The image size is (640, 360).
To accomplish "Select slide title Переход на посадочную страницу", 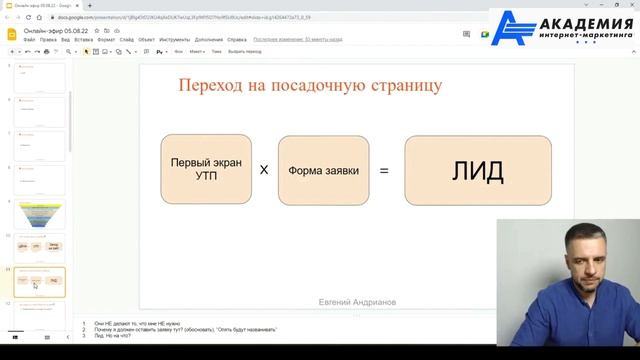I will click(x=310, y=86).
